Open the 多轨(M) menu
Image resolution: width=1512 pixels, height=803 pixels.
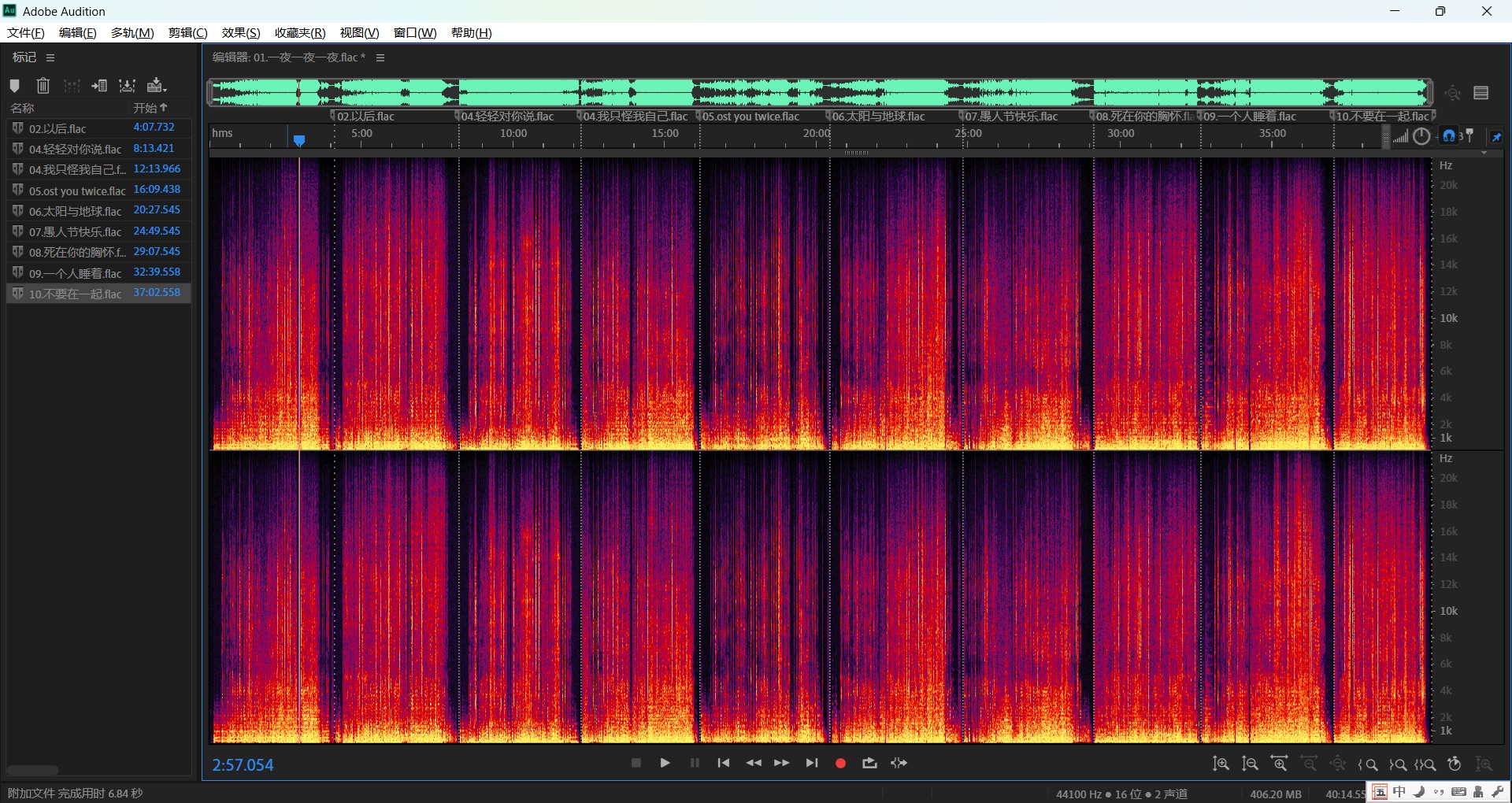[x=132, y=32]
